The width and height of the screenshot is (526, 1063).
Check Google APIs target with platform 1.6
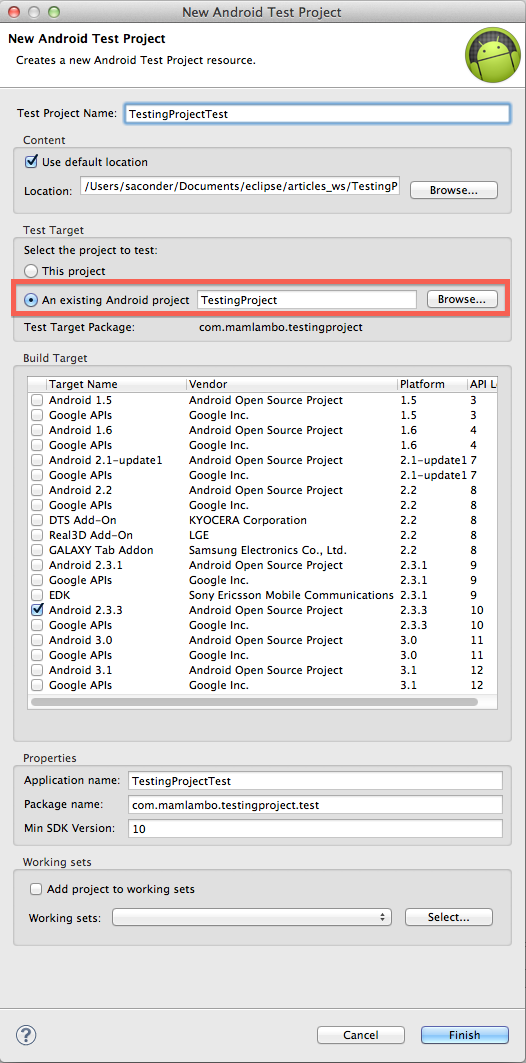coord(37,445)
